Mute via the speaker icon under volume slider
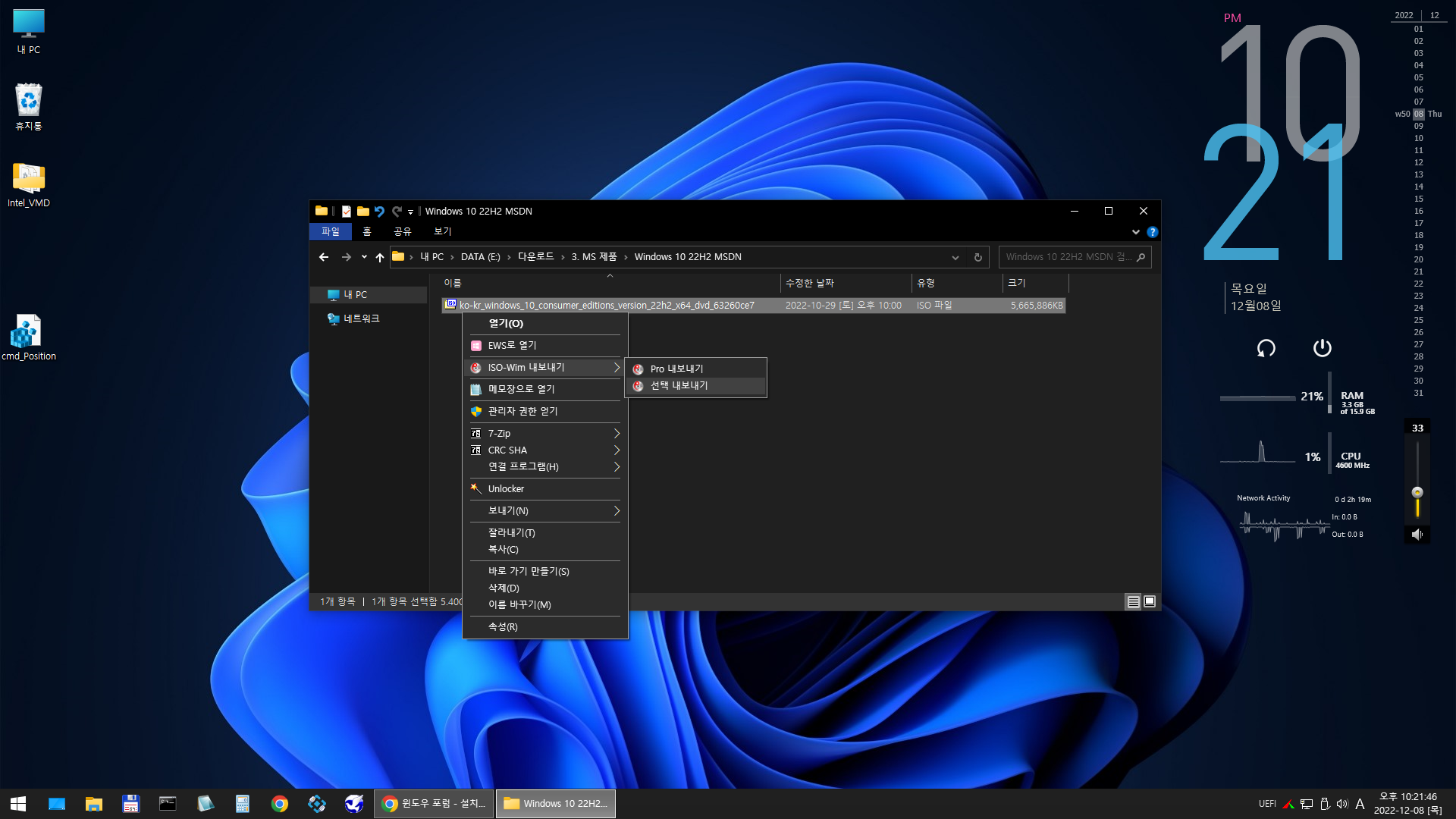Image resolution: width=1456 pixels, height=819 pixels. click(x=1417, y=535)
